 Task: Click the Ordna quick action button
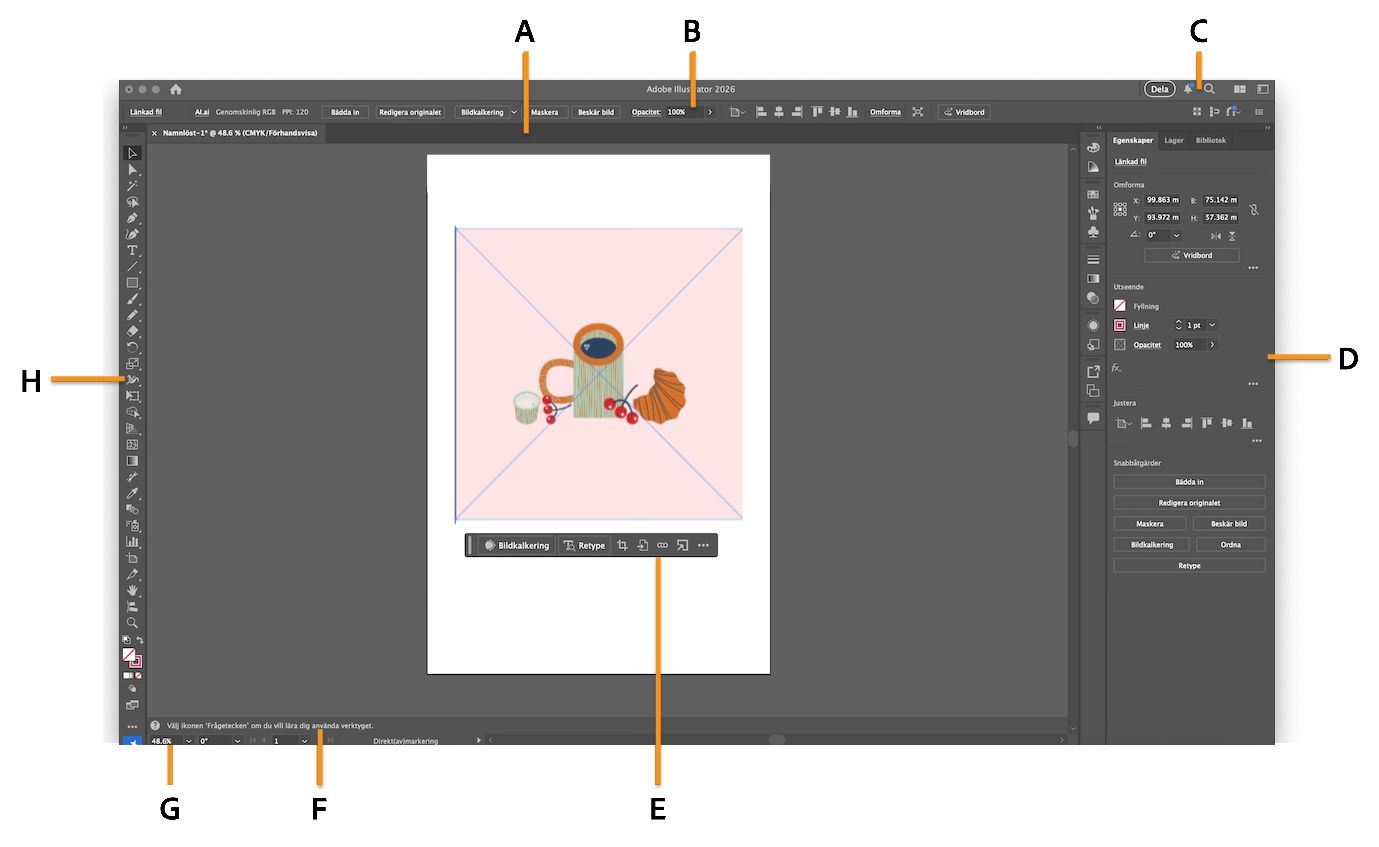1229,545
